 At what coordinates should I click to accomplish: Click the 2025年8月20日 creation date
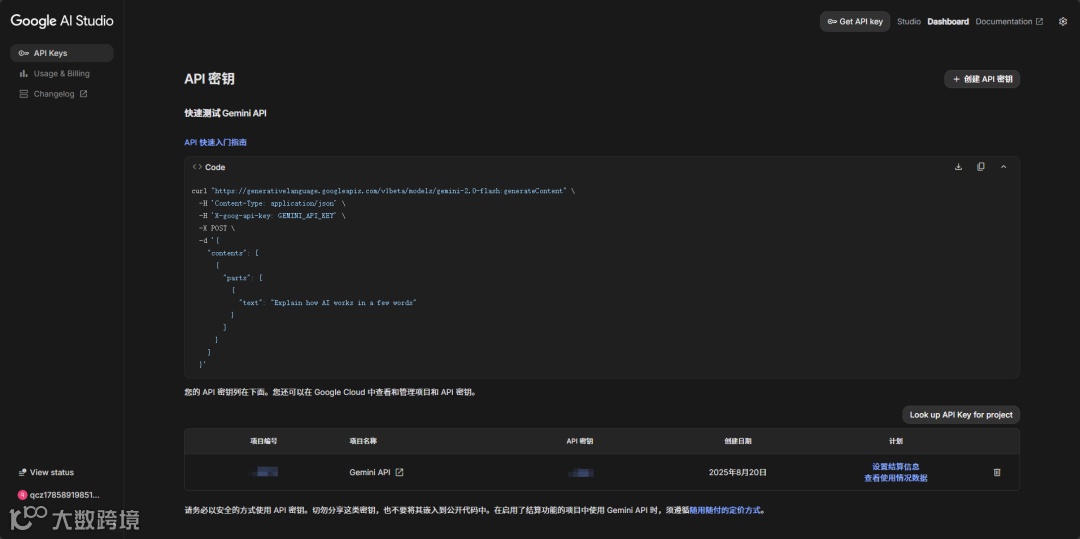738,472
